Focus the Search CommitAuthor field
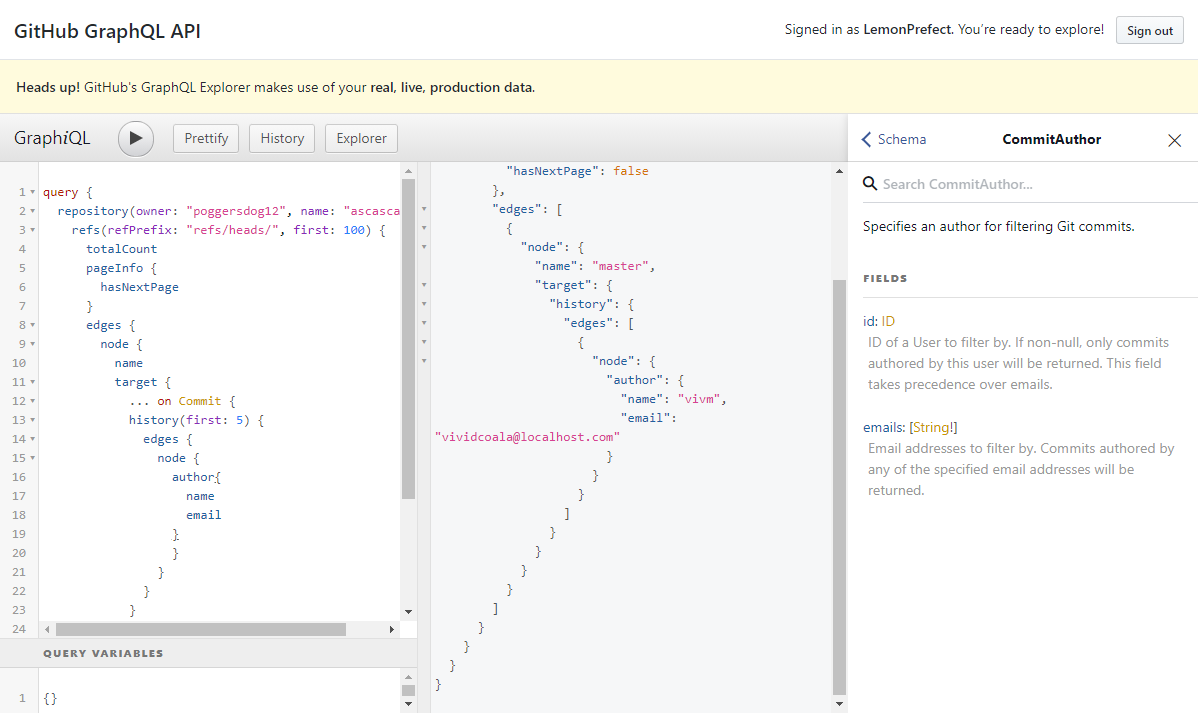This screenshot has width=1198, height=713. [x=1030, y=184]
